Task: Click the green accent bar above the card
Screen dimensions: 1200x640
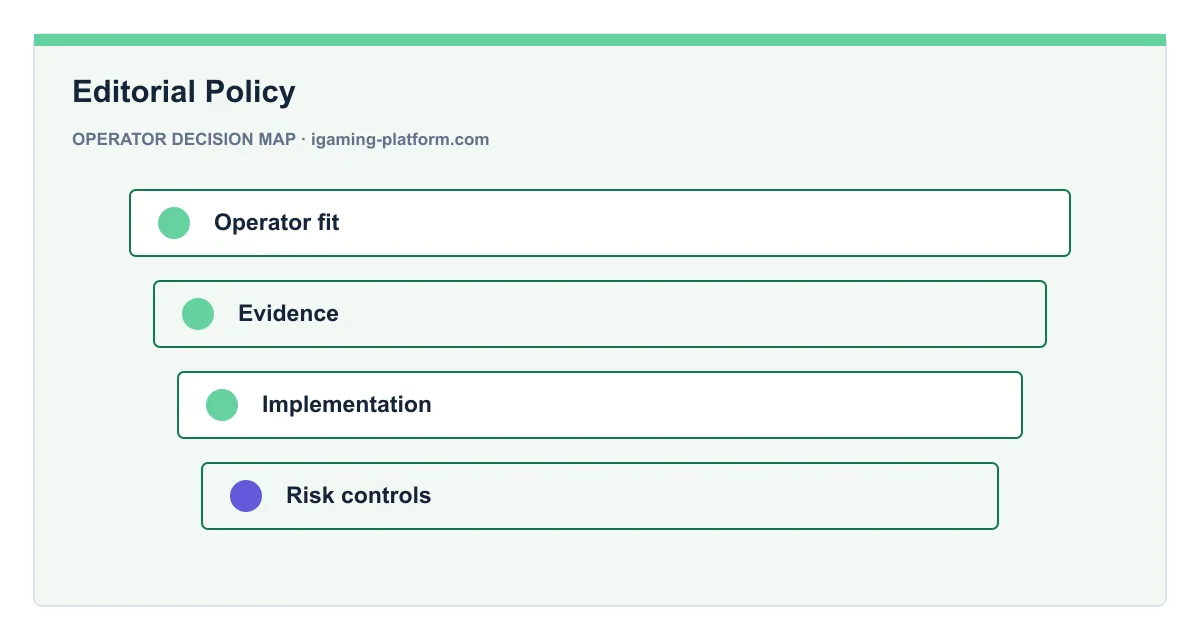Action: [600, 40]
